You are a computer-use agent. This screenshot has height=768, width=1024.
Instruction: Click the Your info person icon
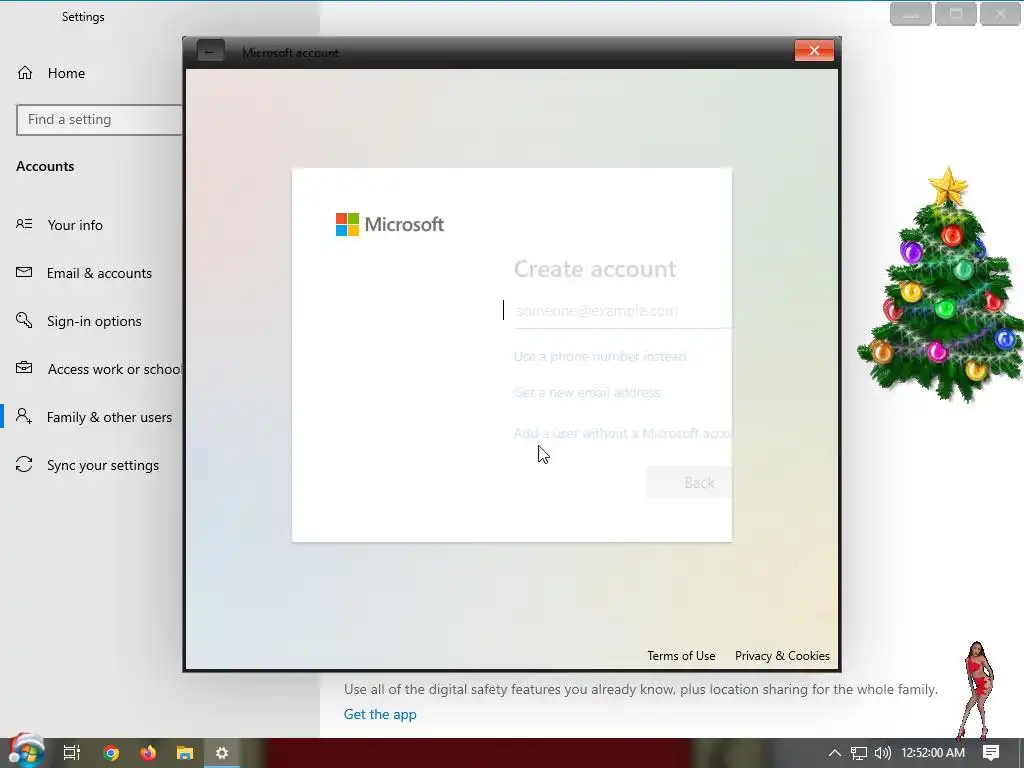[x=24, y=224]
